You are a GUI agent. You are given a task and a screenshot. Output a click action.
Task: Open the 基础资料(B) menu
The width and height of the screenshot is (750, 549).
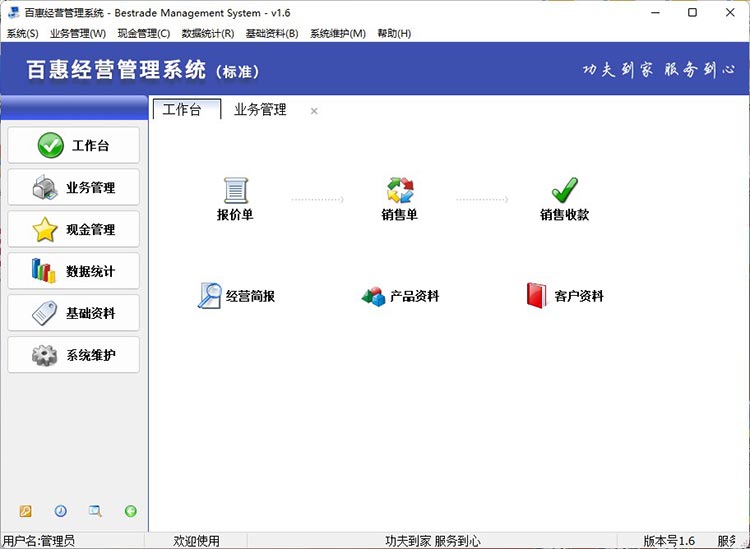click(272, 33)
